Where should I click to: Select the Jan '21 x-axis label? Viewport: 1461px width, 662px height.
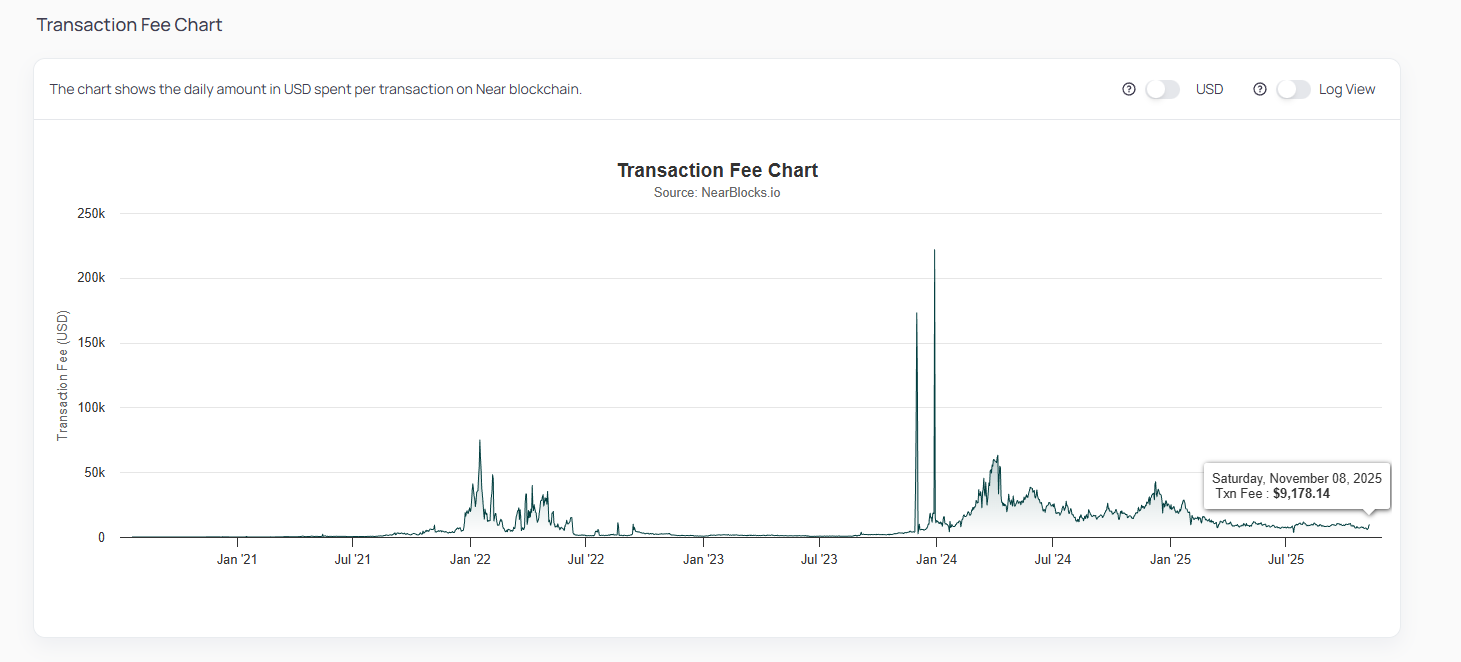click(x=237, y=559)
